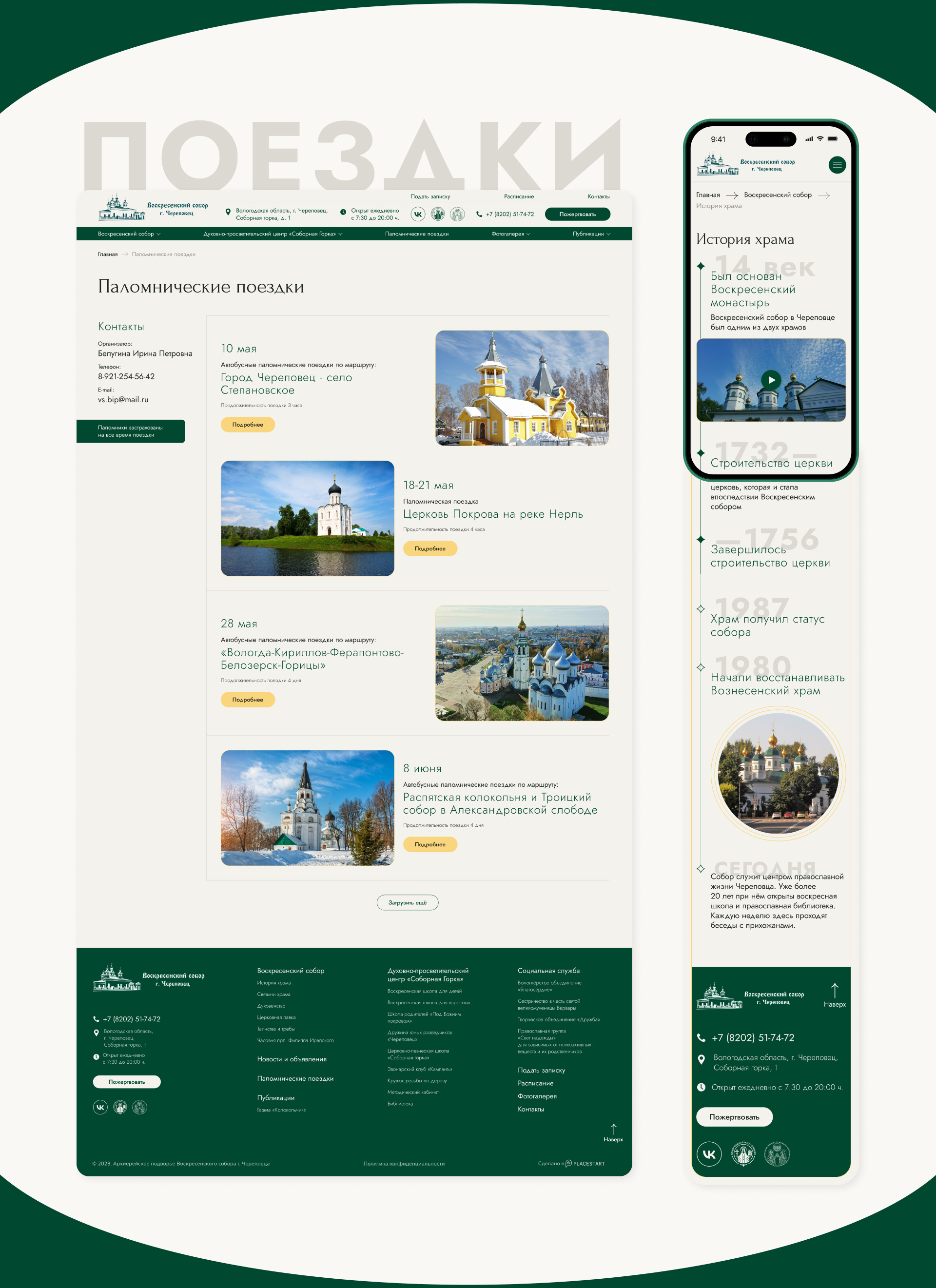Open the hamburger menu in mobile header
Screen dimensions: 936x1288
[837, 165]
